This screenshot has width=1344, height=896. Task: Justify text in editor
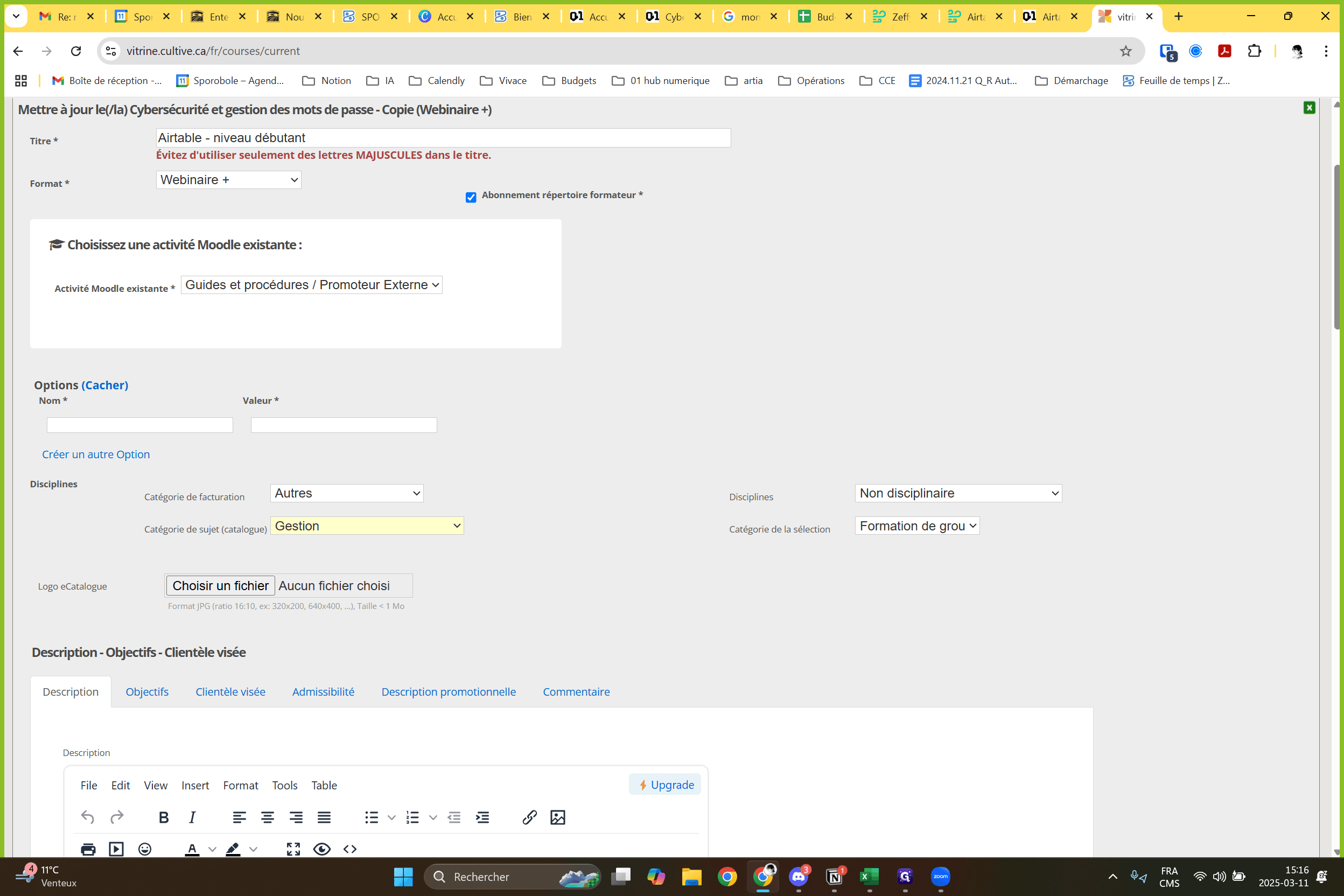click(324, 817)
